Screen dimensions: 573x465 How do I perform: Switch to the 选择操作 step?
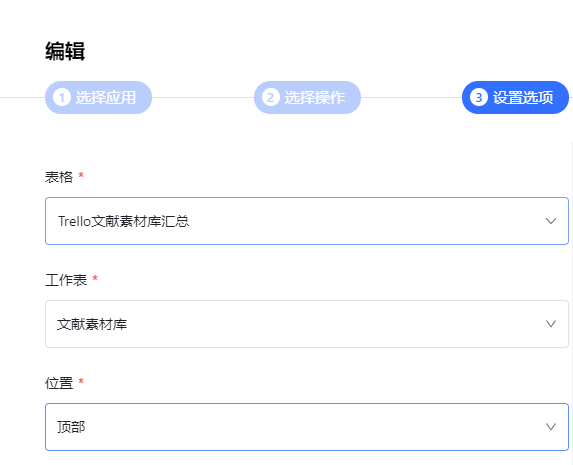[x=307, y=98]
